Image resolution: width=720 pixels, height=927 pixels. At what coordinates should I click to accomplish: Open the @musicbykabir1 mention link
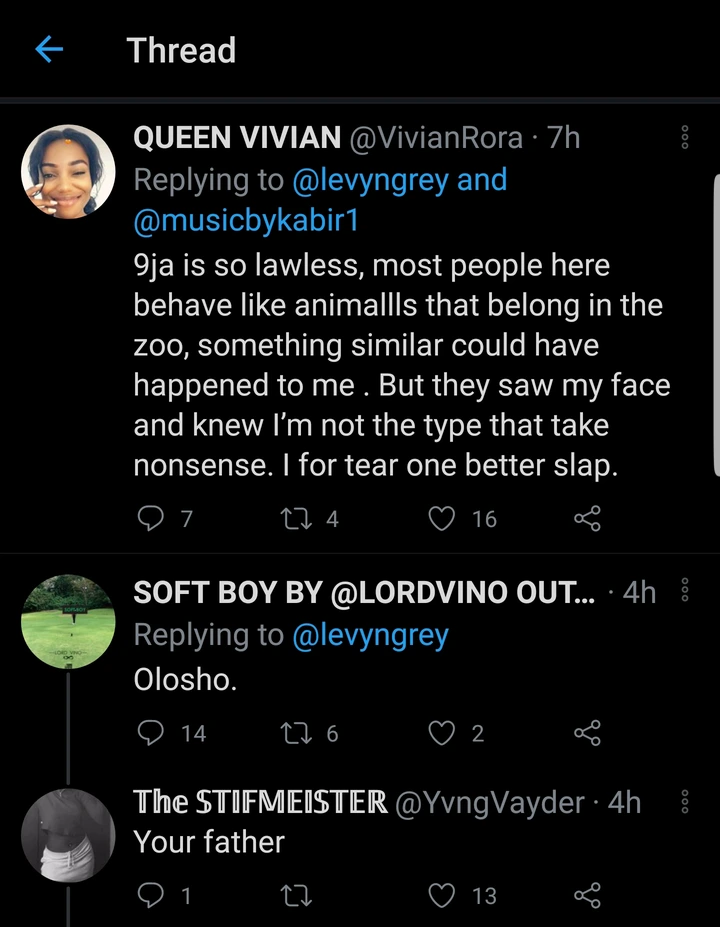point(245,222)
